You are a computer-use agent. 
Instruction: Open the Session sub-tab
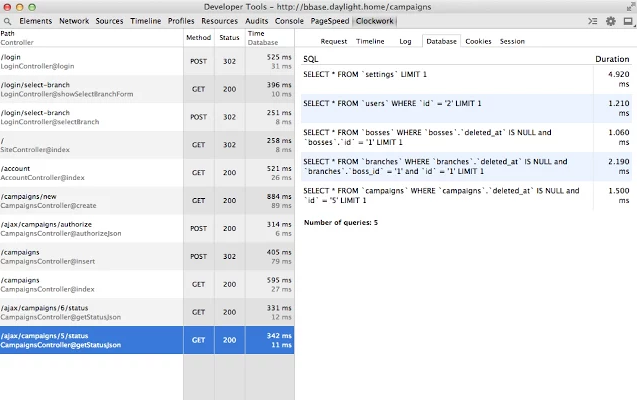coord(512,41)
